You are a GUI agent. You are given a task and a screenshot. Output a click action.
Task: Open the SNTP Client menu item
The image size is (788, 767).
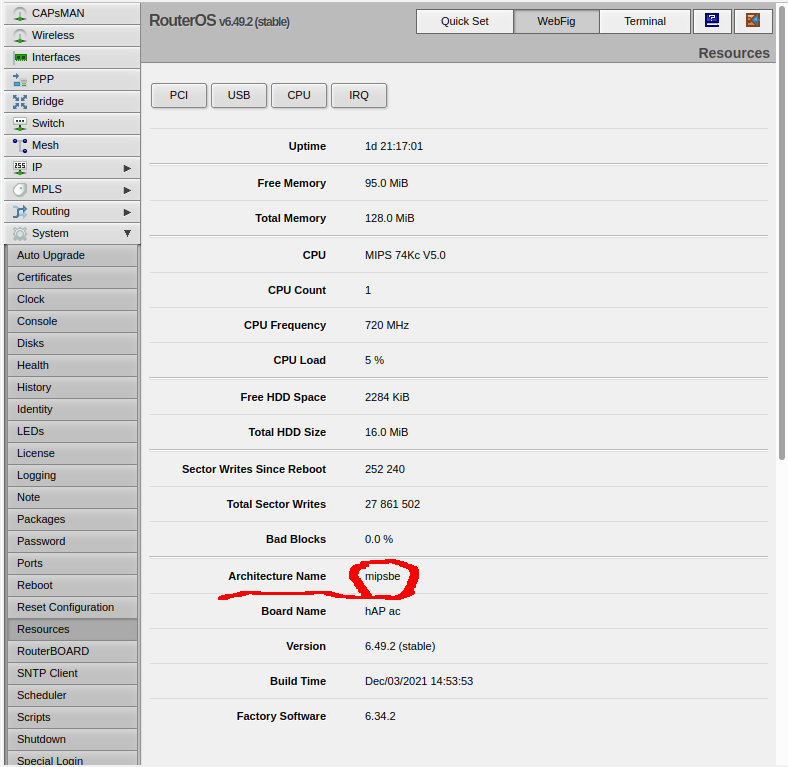pyautogui.click(x=72, y=673)
